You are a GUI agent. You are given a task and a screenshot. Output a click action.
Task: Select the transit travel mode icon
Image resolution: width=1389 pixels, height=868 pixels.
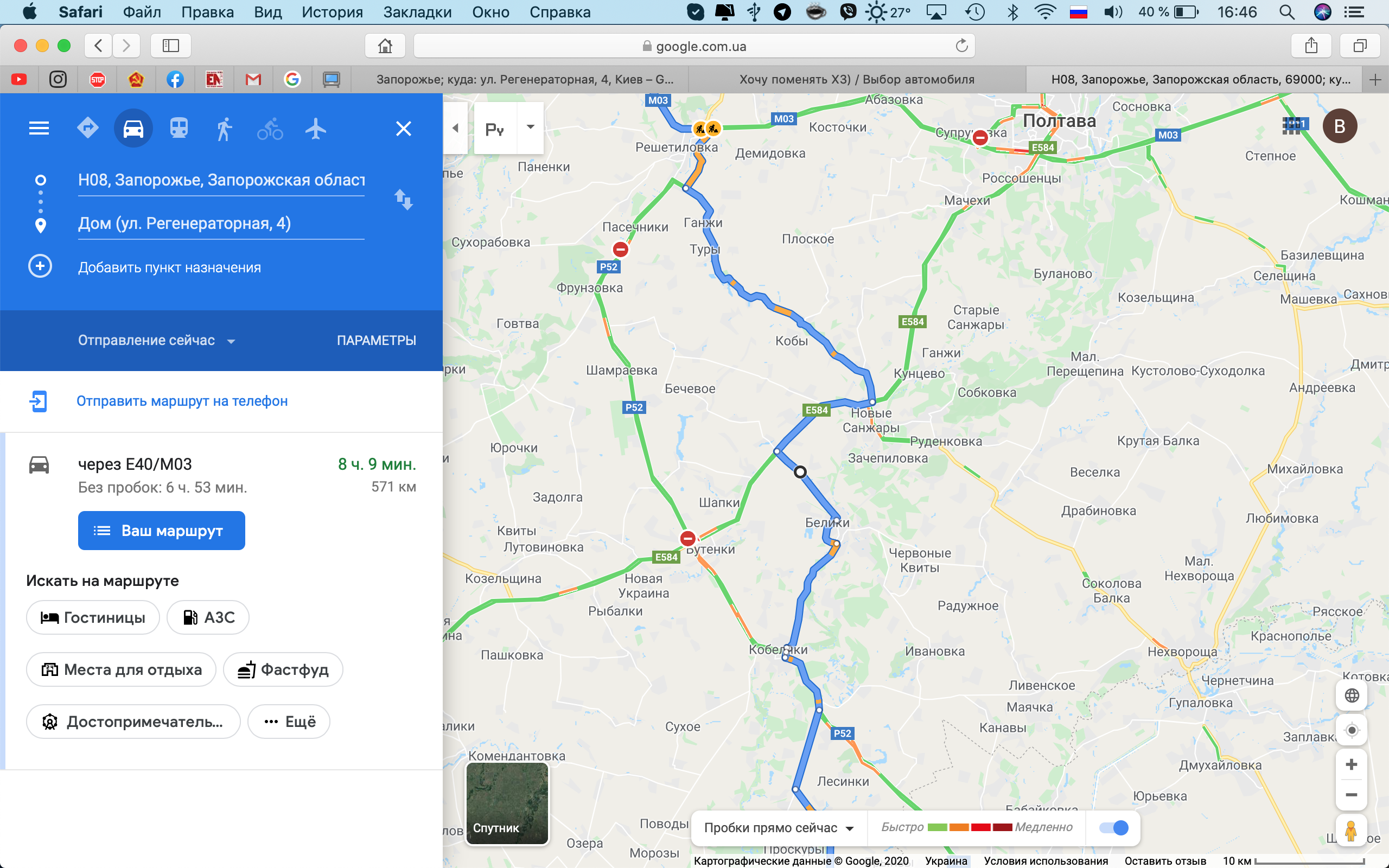tap(179, 128)
